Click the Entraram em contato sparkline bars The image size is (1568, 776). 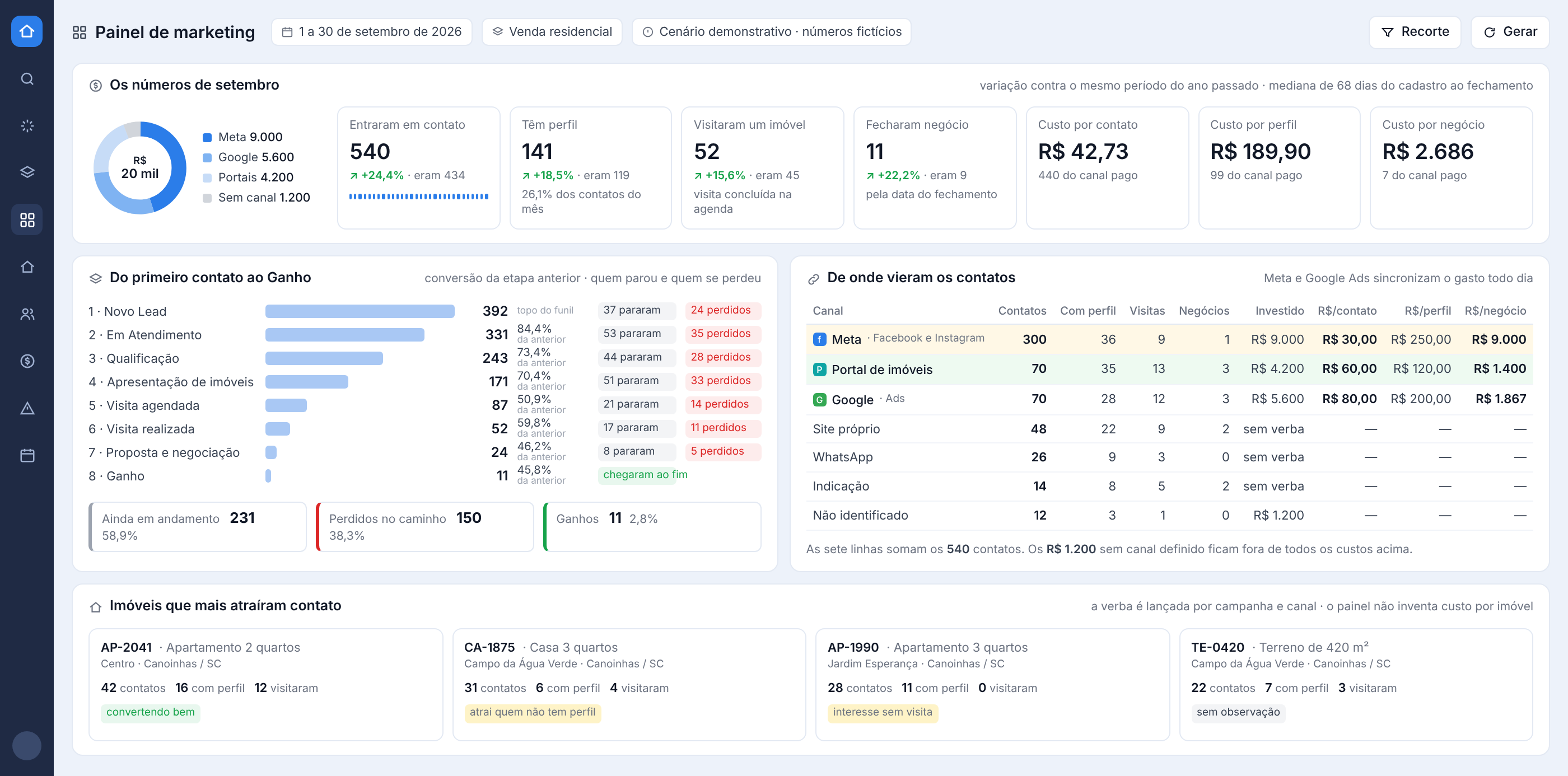tap(419, 196)
